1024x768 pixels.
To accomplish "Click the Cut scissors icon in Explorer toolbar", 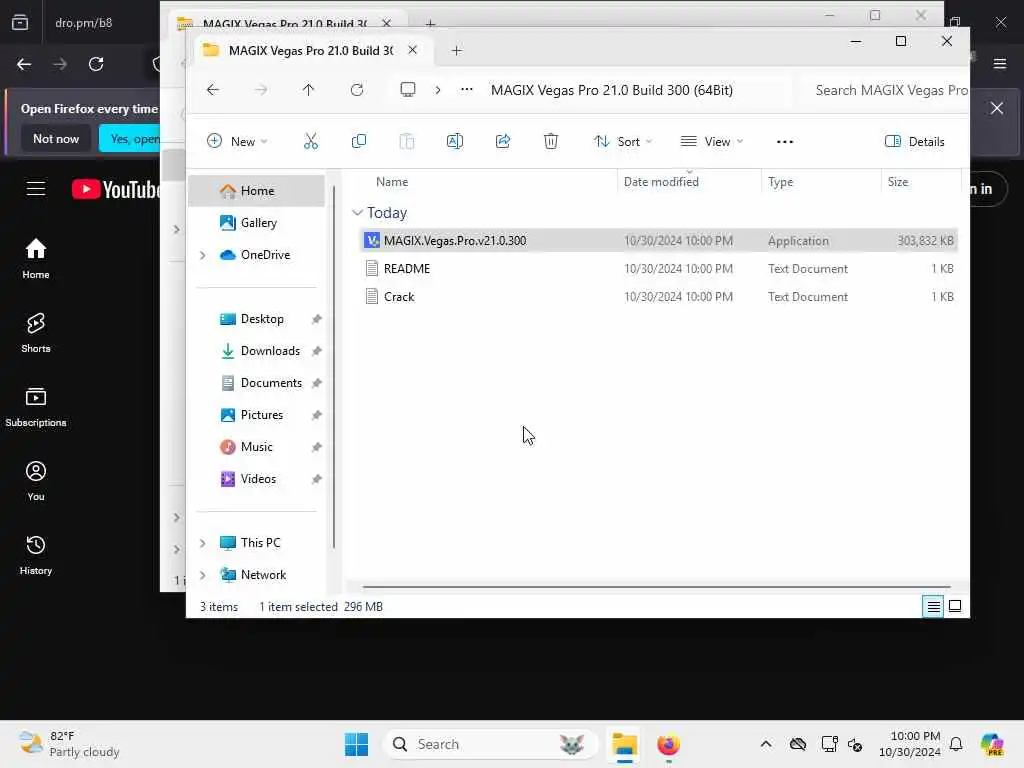I will (x=311, y=141).
